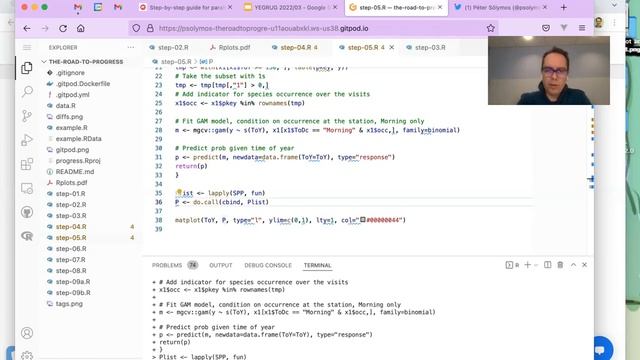640x360 pixels.
Task: Go back in browser history
Action: tap(27, 28)
